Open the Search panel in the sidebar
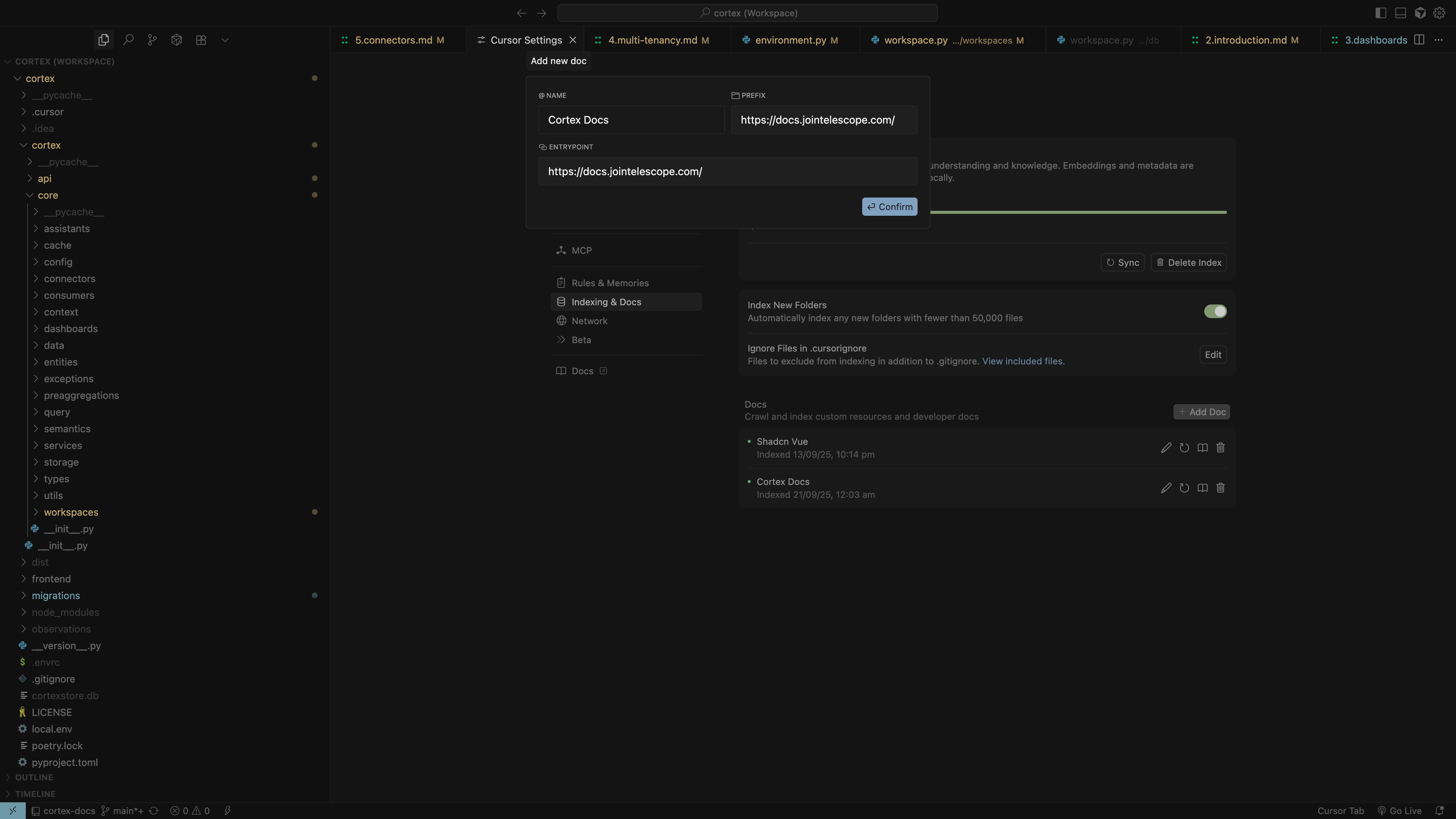This screenshot has width=1456, height=819. coord(128,39)
